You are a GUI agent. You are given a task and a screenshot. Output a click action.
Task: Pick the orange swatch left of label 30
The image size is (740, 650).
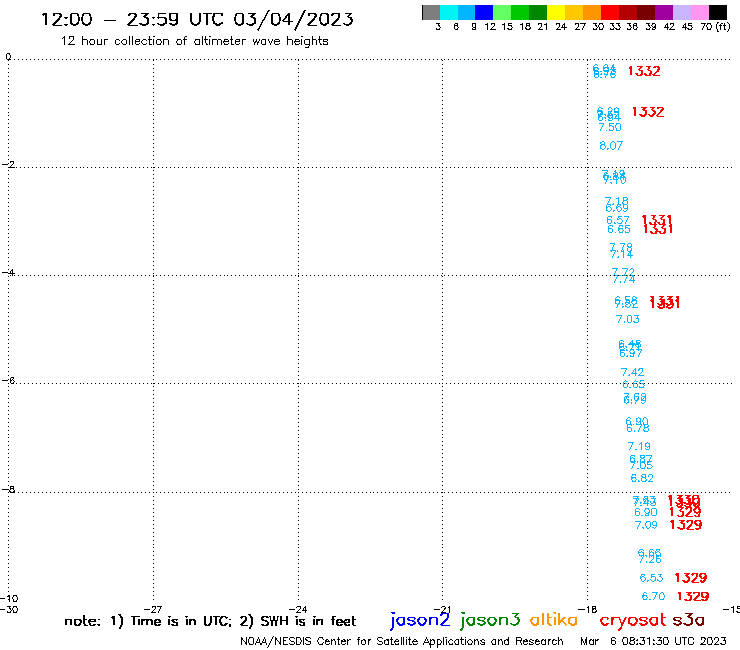592,12
